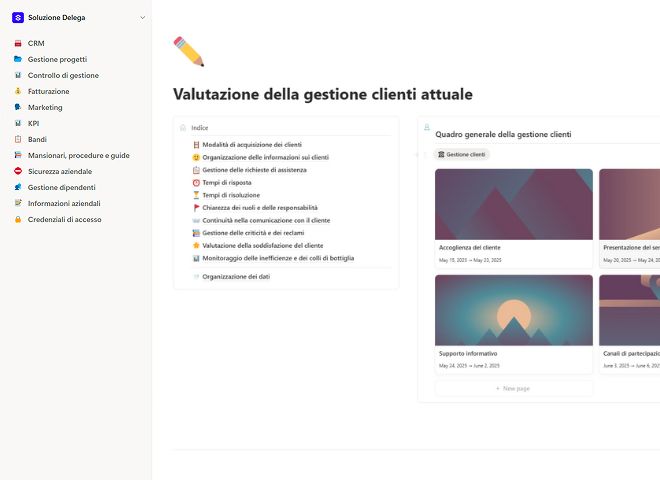Click the star icon beside Valutazione della soddisfazione
The image size is (660, 480).
point(196,245)
